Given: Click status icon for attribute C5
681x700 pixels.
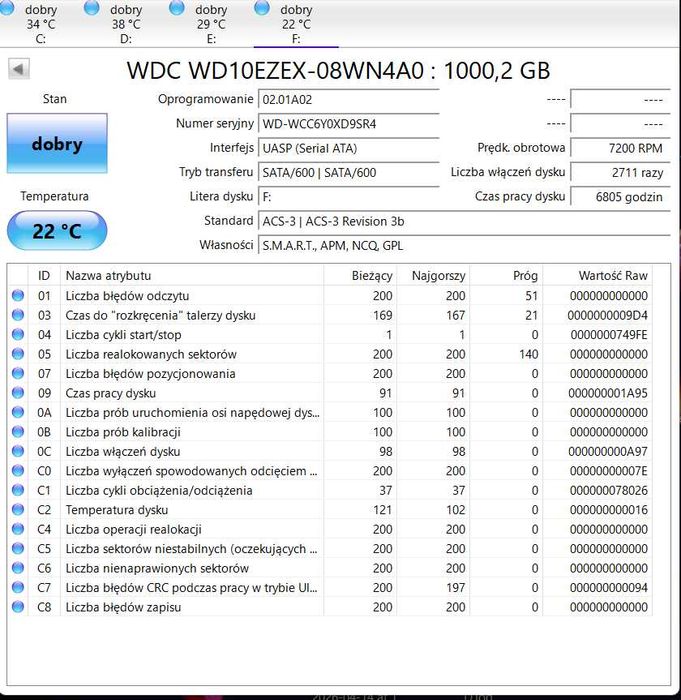Looking at the screenshot, I should (18, 548).
